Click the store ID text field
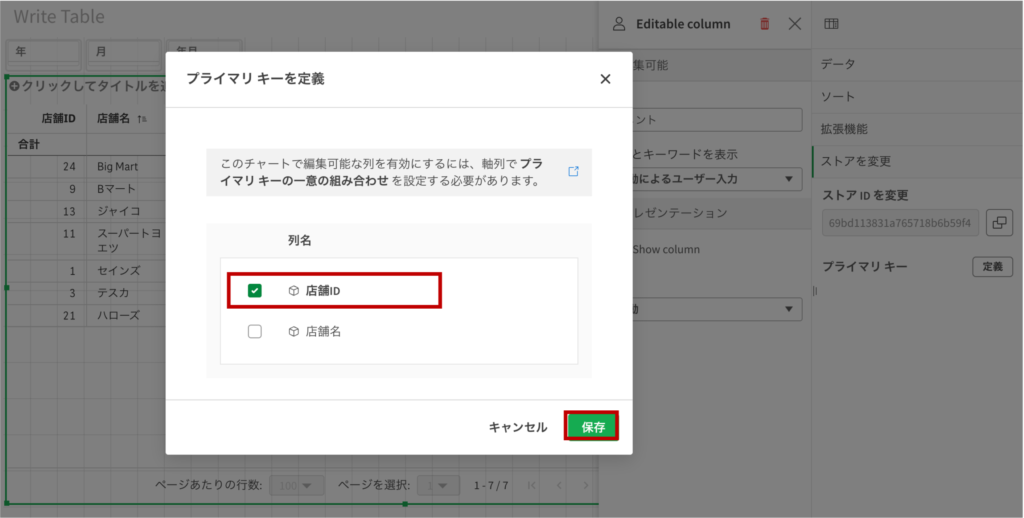The height and width of the screenshot is (518, 1024). pyautogui.click(x=899, y=223)
